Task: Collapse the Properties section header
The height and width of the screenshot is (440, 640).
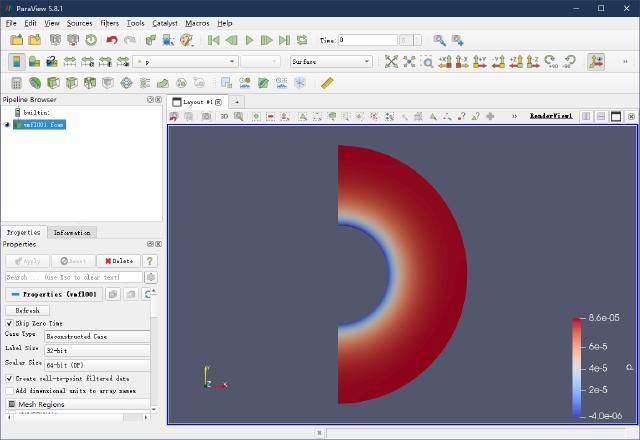Action: [x=53, y=294]
